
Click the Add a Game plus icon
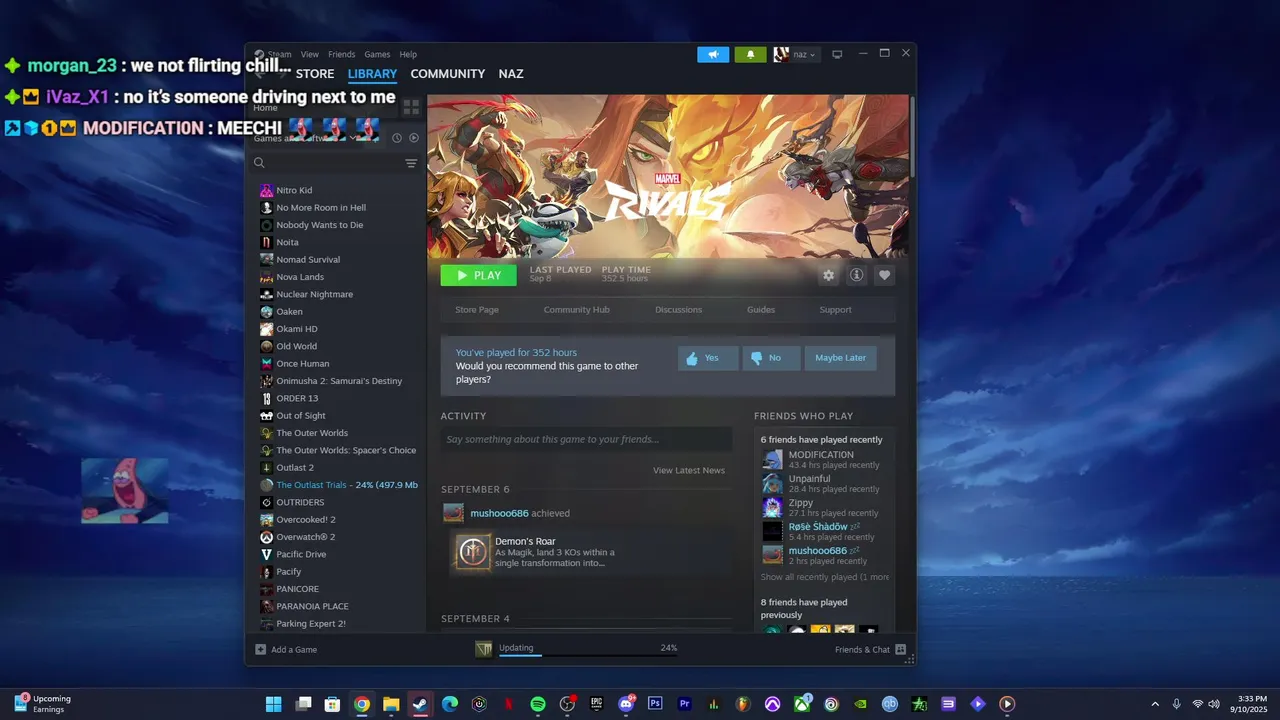pos(261,650)
